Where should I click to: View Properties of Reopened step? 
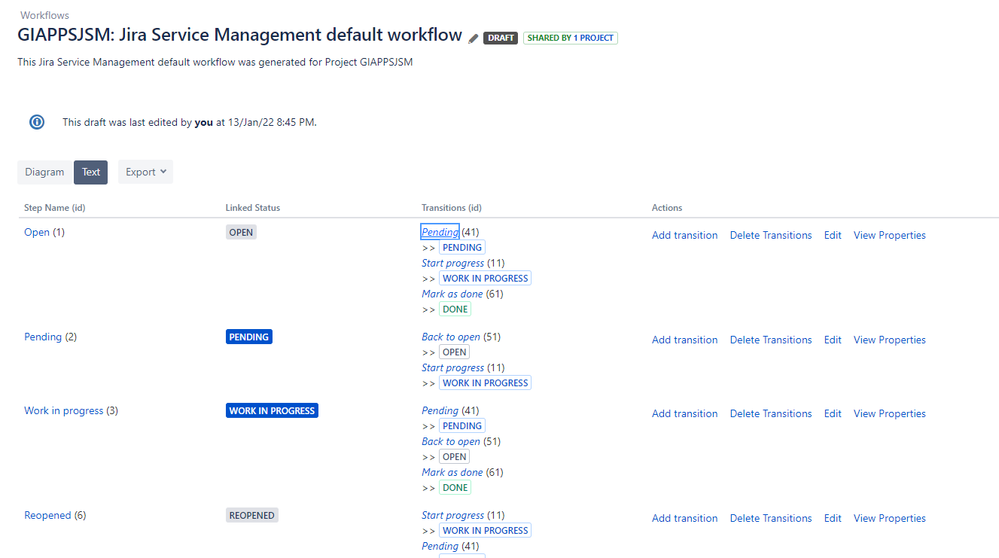pyautogui.click(x=889, y=518)
